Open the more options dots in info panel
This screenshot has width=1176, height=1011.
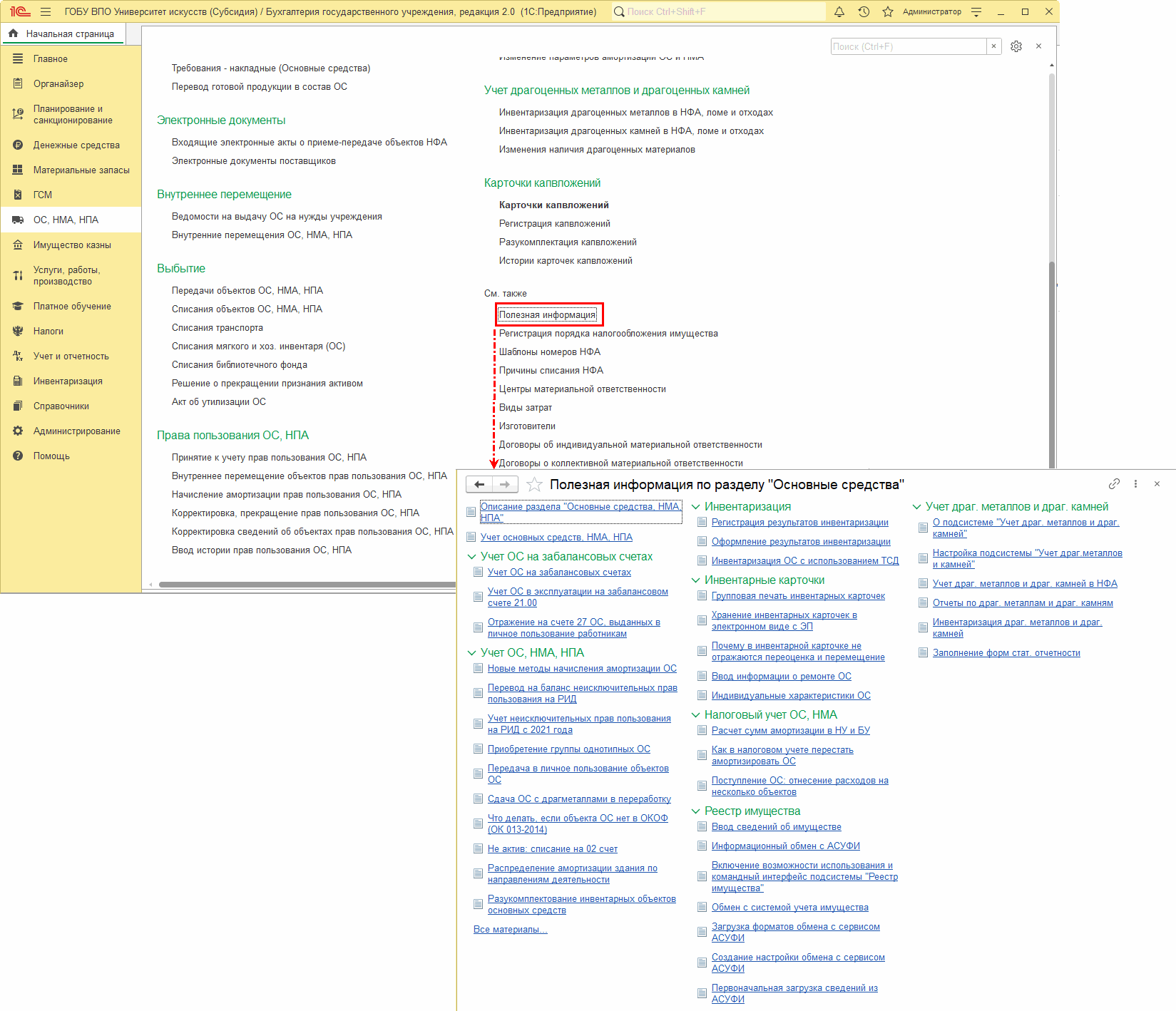coord(1135,484)
